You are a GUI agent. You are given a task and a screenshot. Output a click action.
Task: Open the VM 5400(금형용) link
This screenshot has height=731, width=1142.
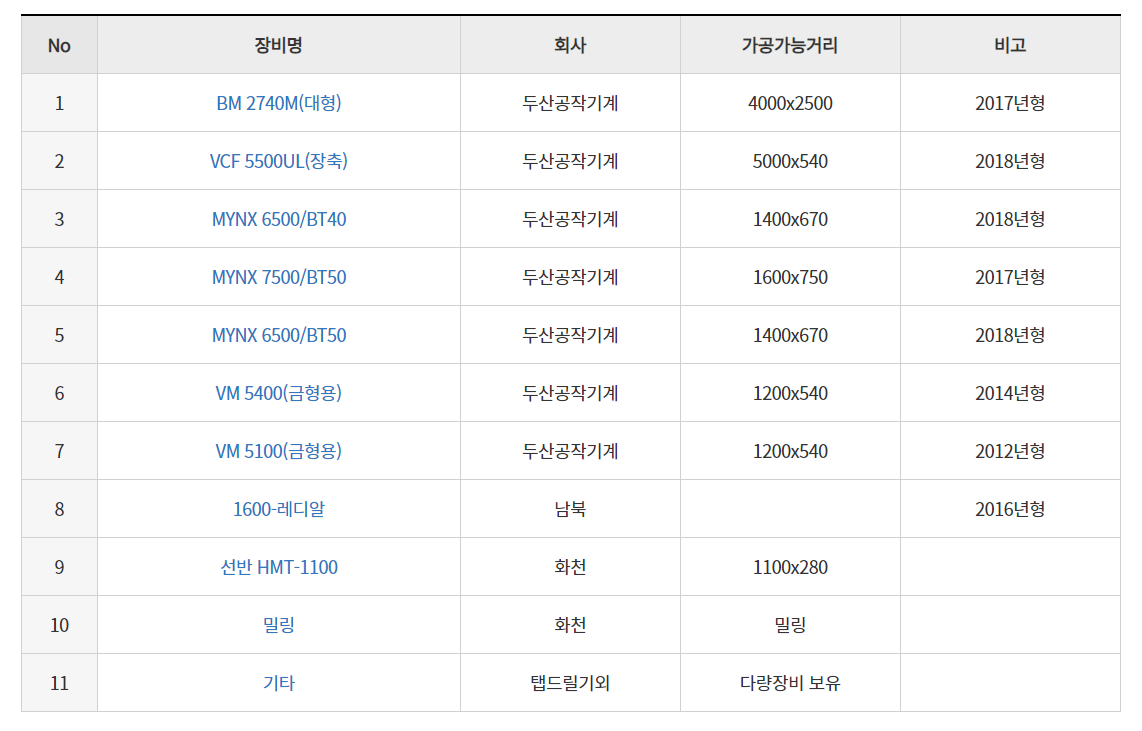279,393
